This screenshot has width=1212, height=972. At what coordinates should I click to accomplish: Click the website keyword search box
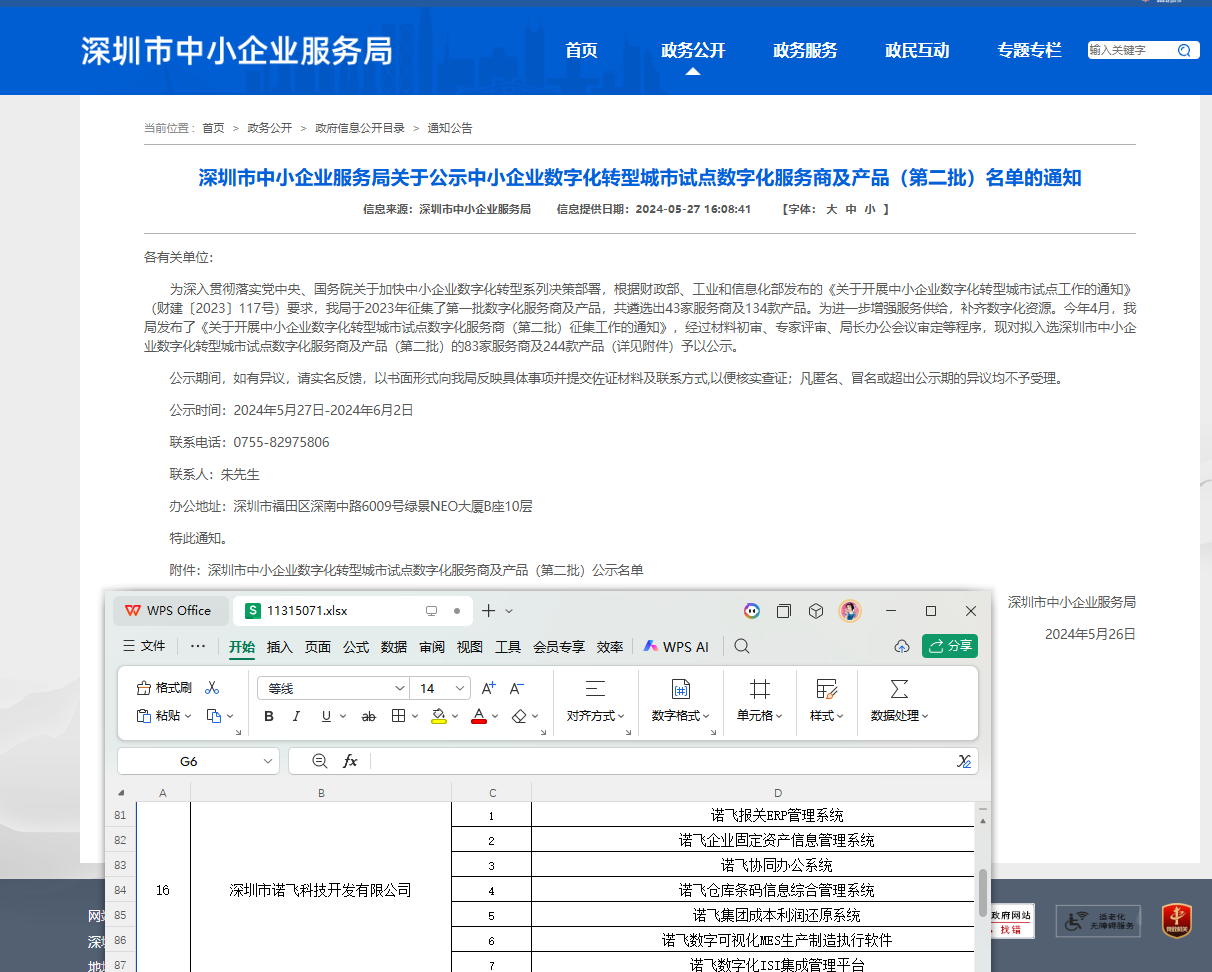tap(1130, 50)
